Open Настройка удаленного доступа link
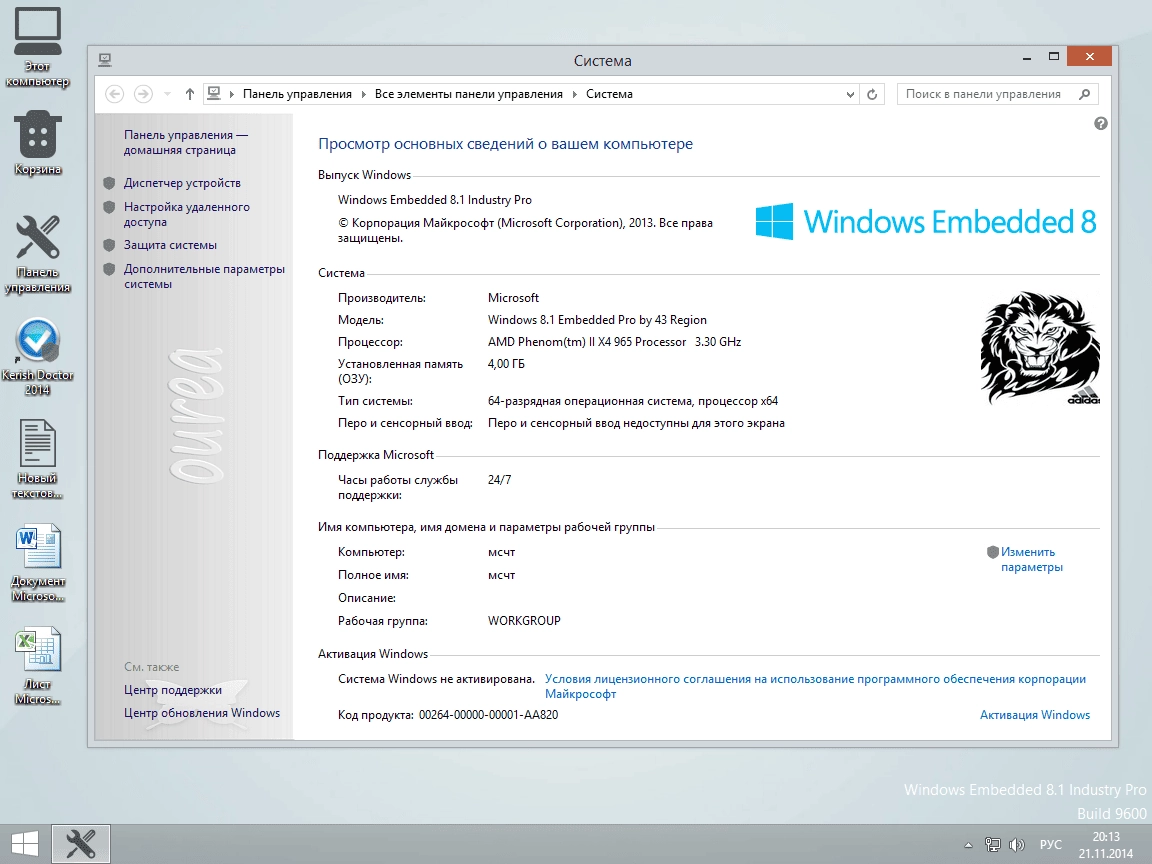The width and height of the screenshot is (1152, 864). pyautogui.click(x=187, y=215)
